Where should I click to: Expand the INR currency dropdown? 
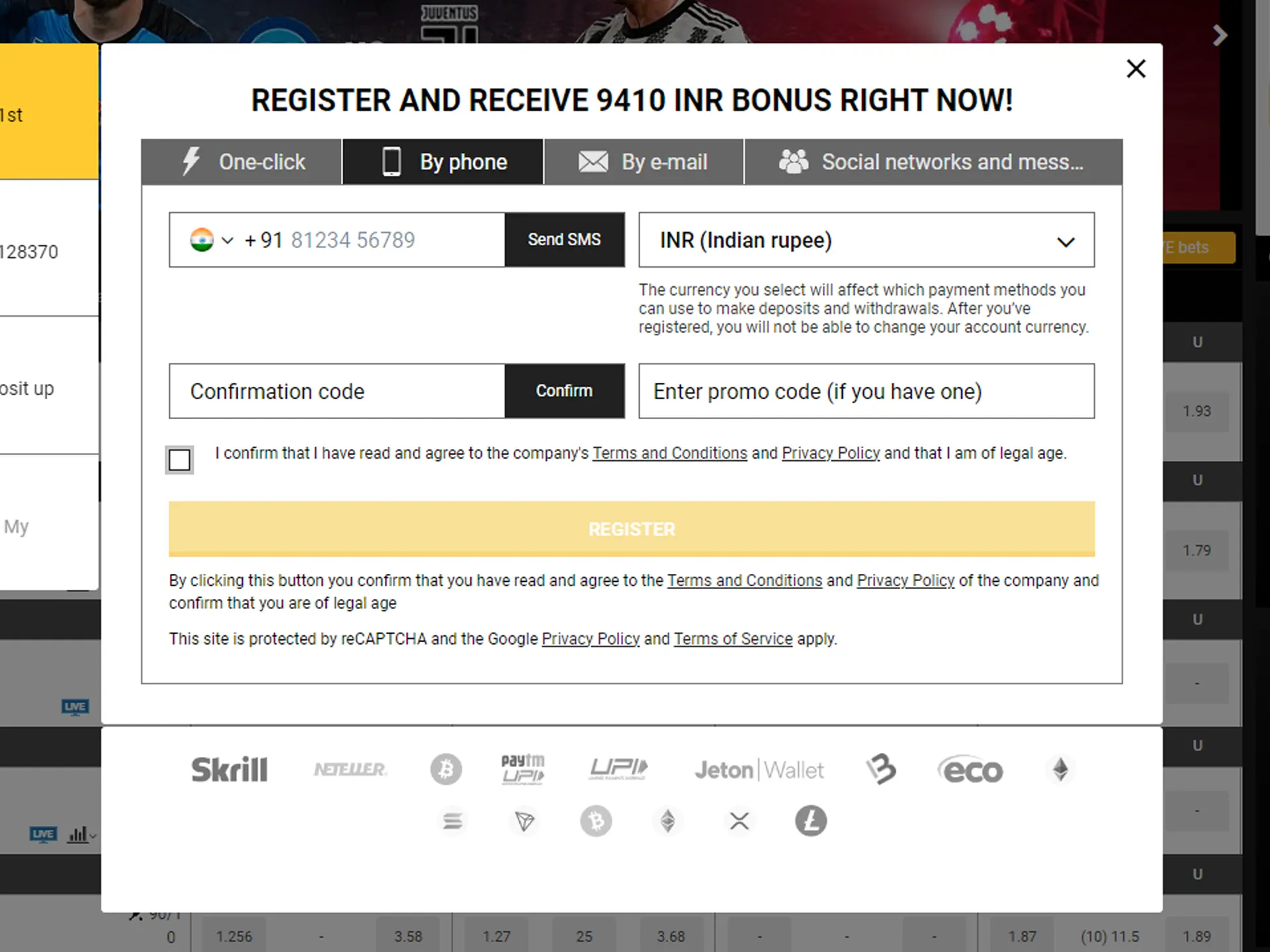[1064, 240]
